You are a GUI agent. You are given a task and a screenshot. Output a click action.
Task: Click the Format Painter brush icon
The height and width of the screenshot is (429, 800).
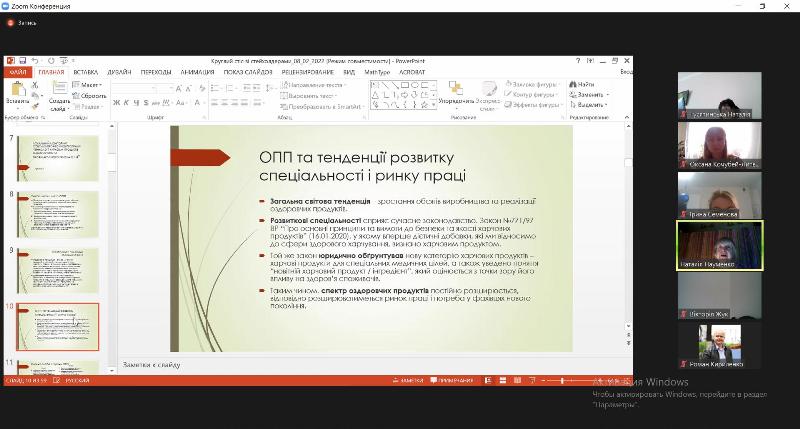click(35, 106)
